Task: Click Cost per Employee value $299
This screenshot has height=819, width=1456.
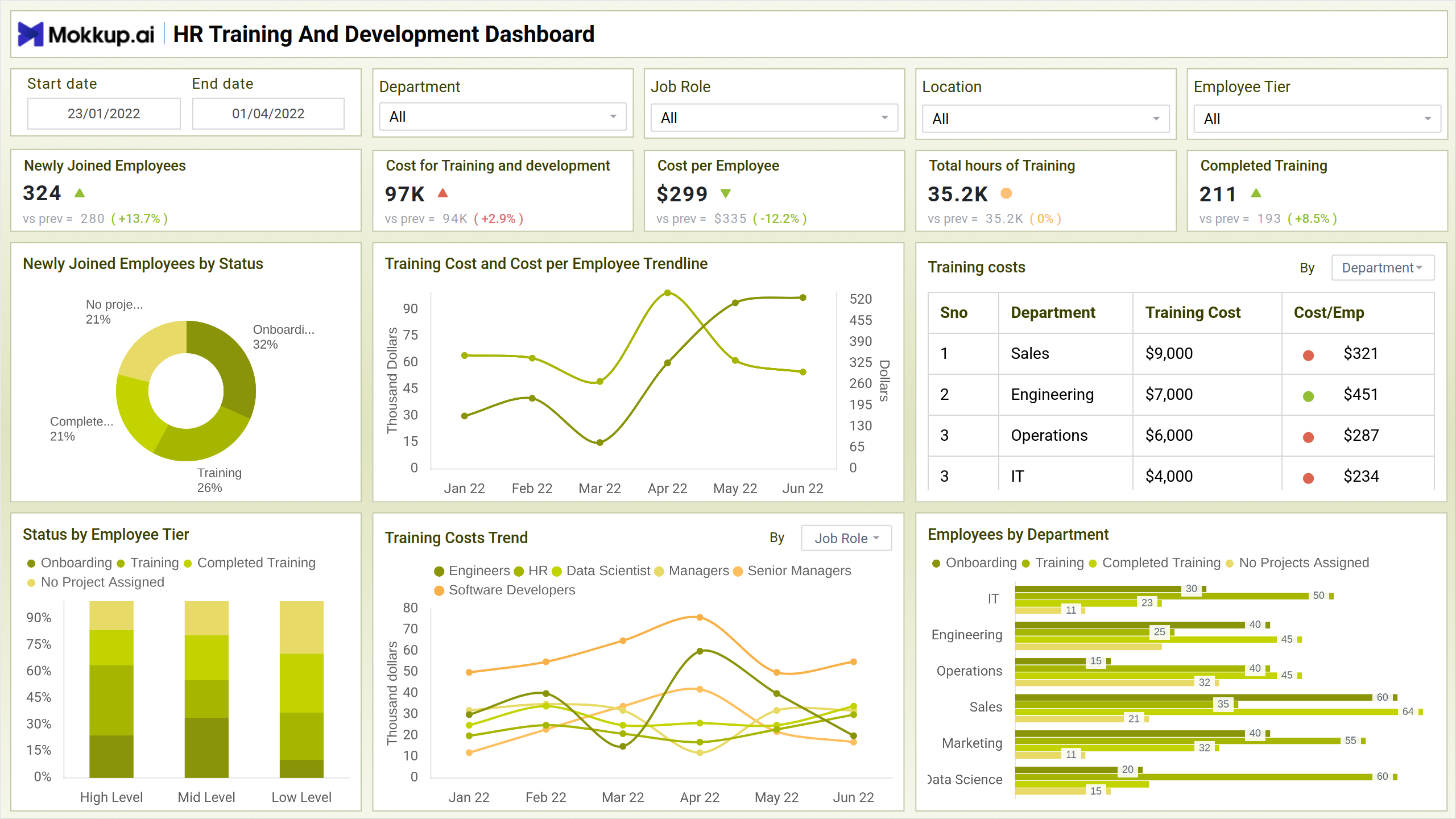Action: 682,195
